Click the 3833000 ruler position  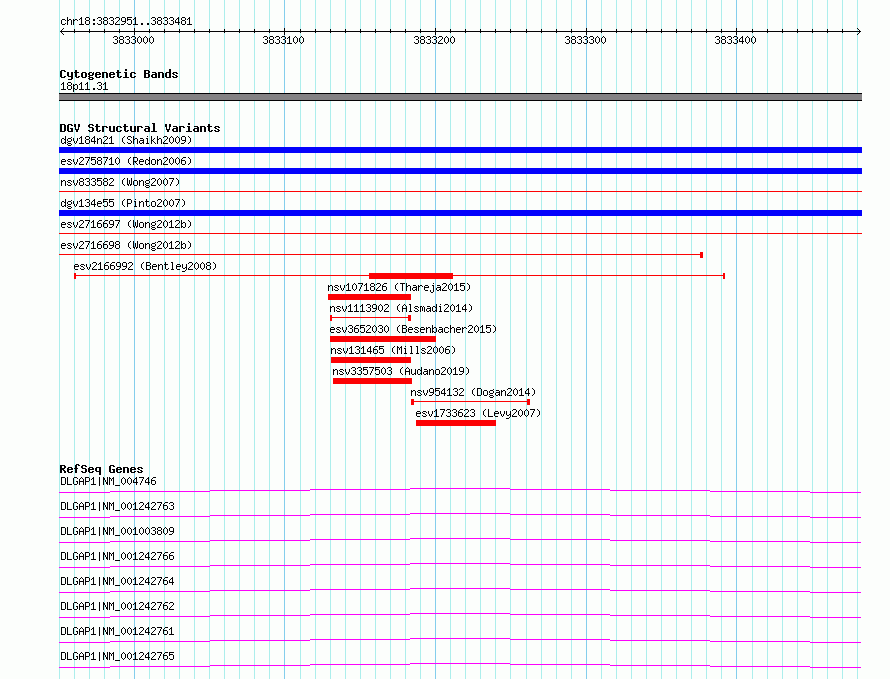(133, 40)
